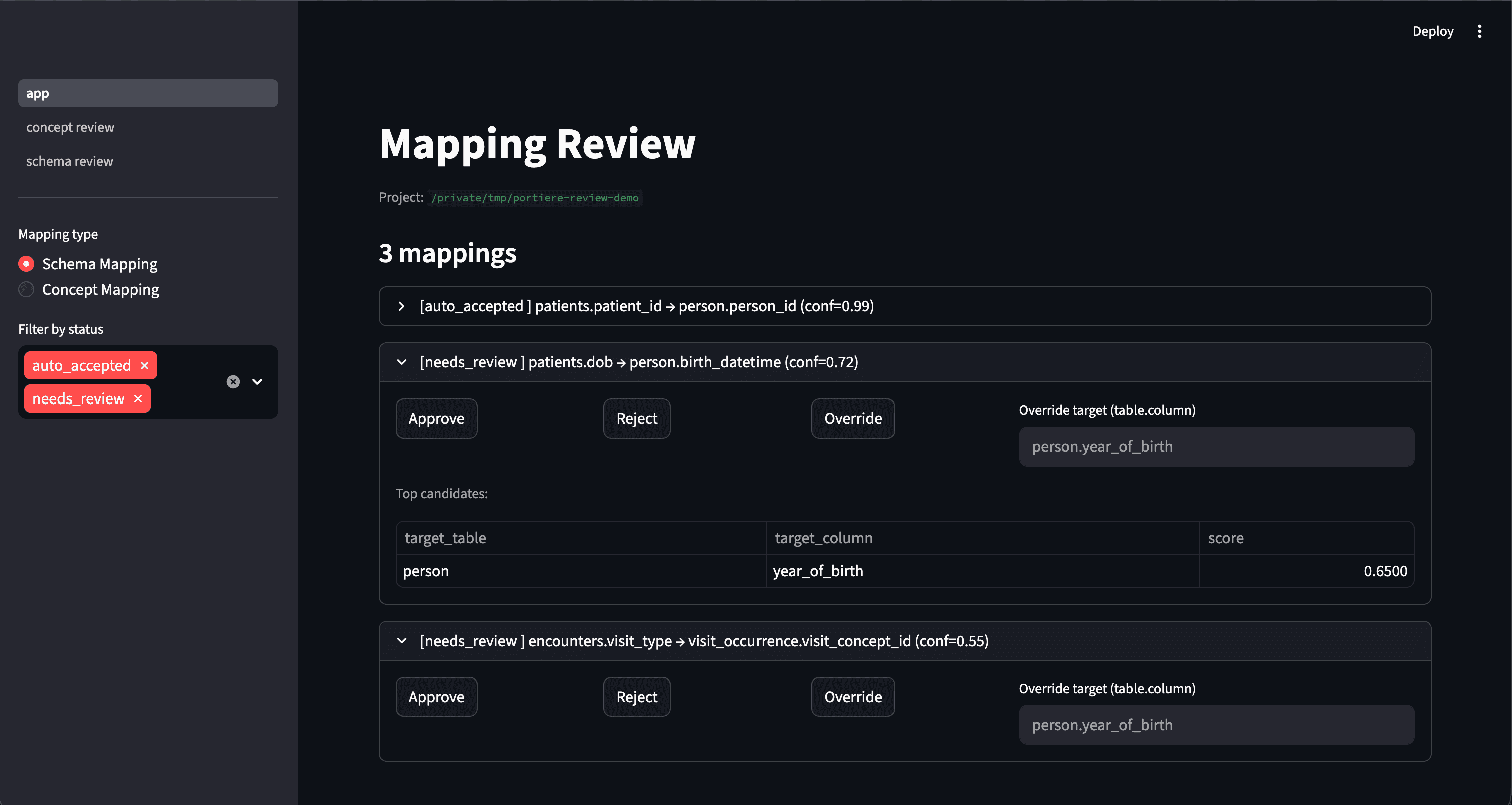Click the '3 mappings' heading
This screenshot has width=1512, height=805.
(x=447, y=253)
